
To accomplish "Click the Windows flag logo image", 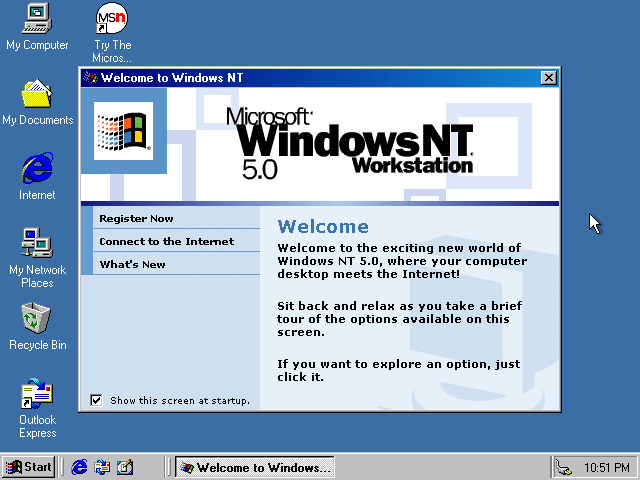I will [123, 131].
